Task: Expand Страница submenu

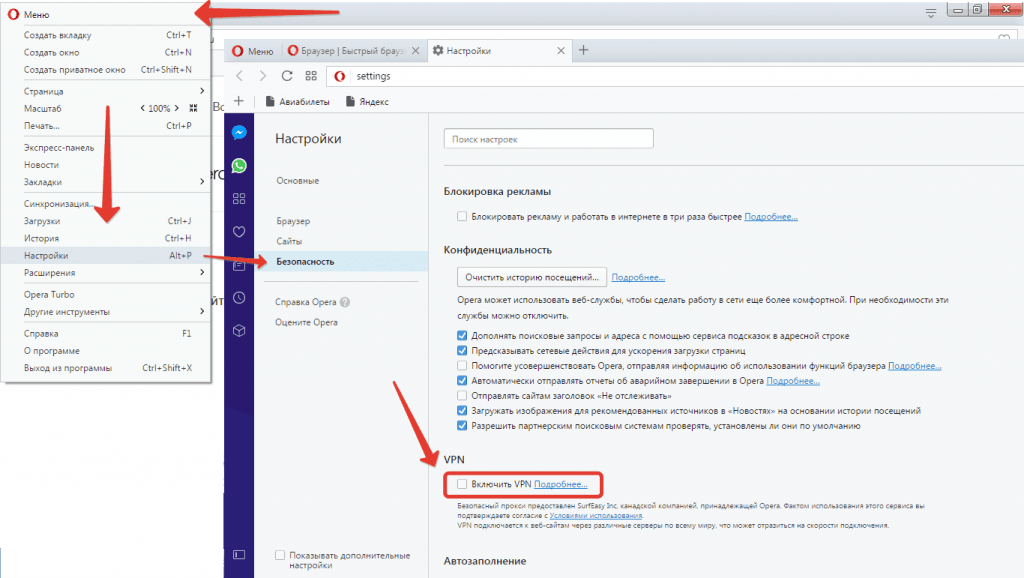Action: point(202,91)
